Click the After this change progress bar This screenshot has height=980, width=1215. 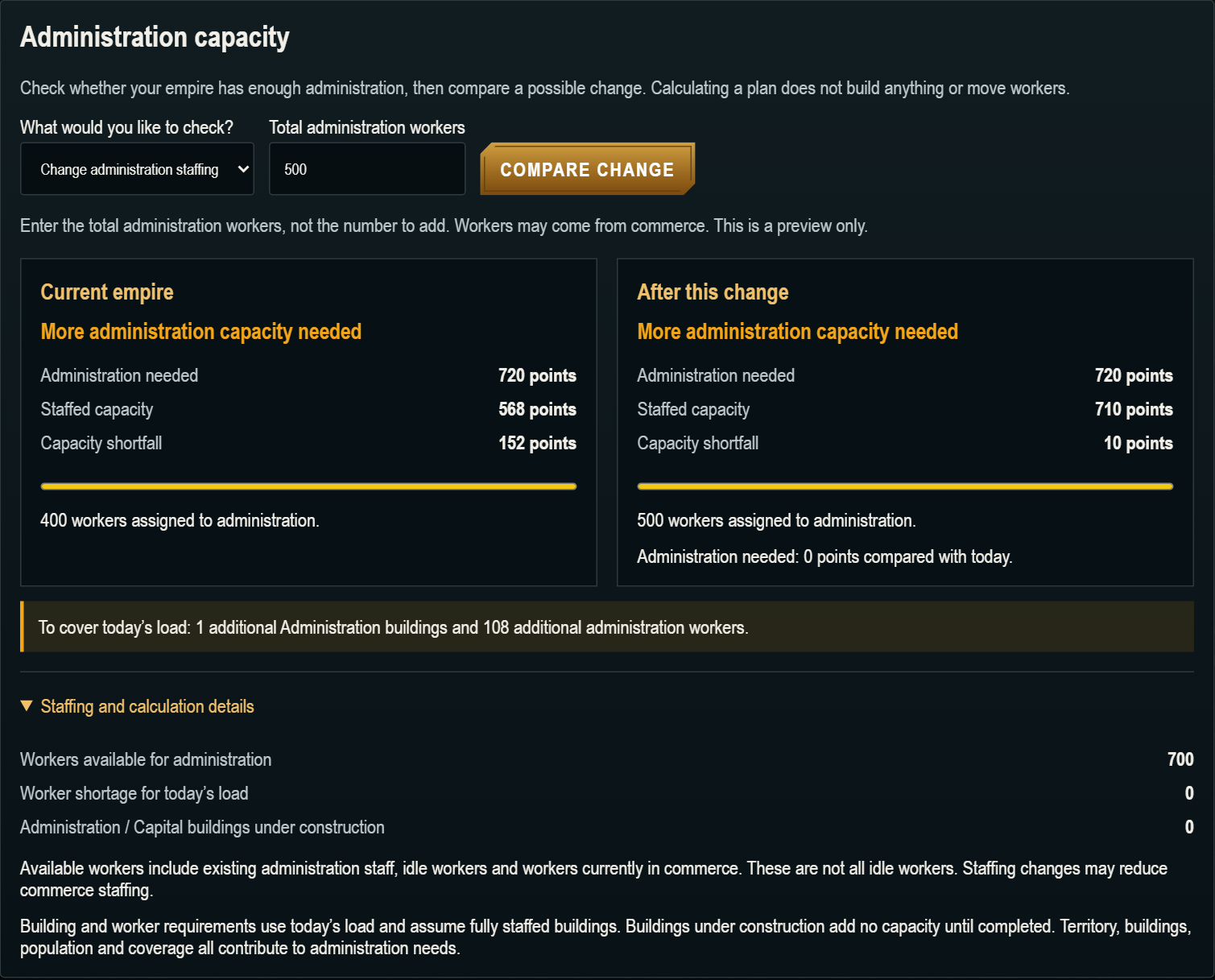tap(905, 486)
